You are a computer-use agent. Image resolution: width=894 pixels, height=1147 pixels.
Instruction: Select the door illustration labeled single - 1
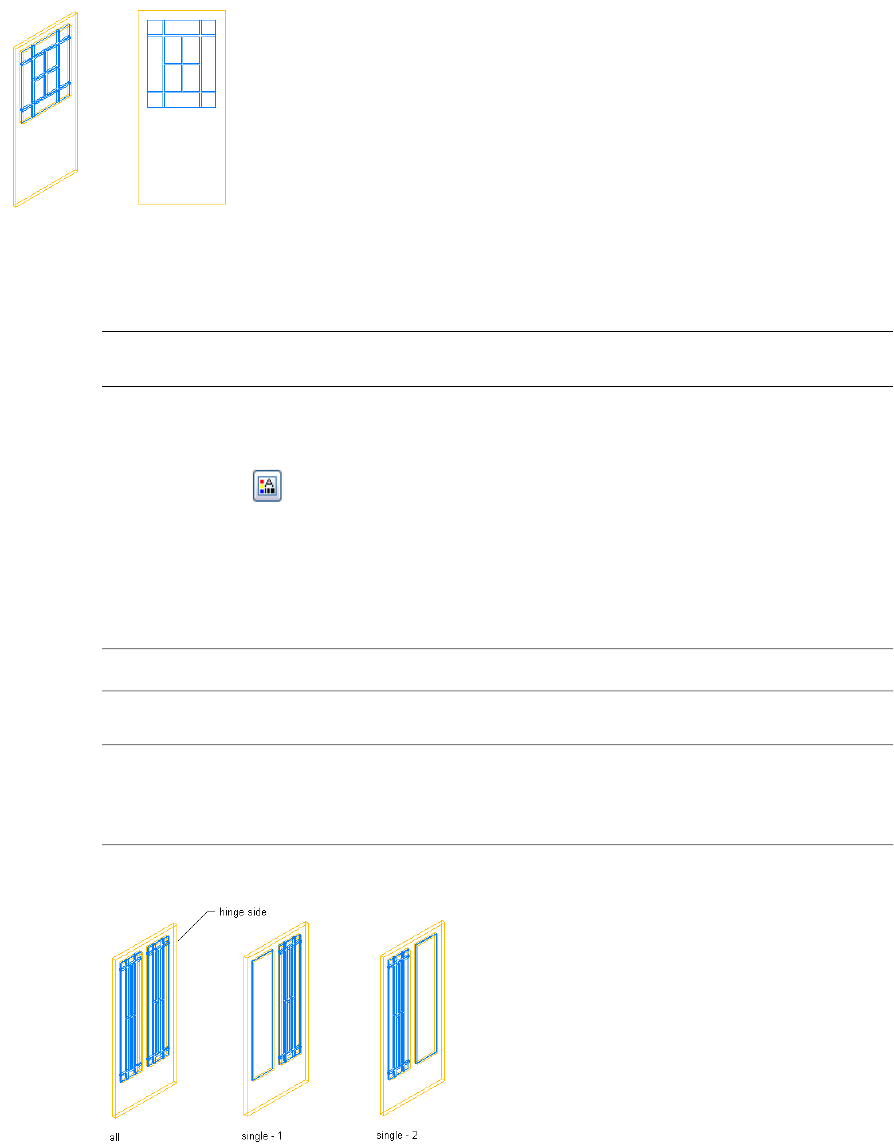[x=276, y=1018]
